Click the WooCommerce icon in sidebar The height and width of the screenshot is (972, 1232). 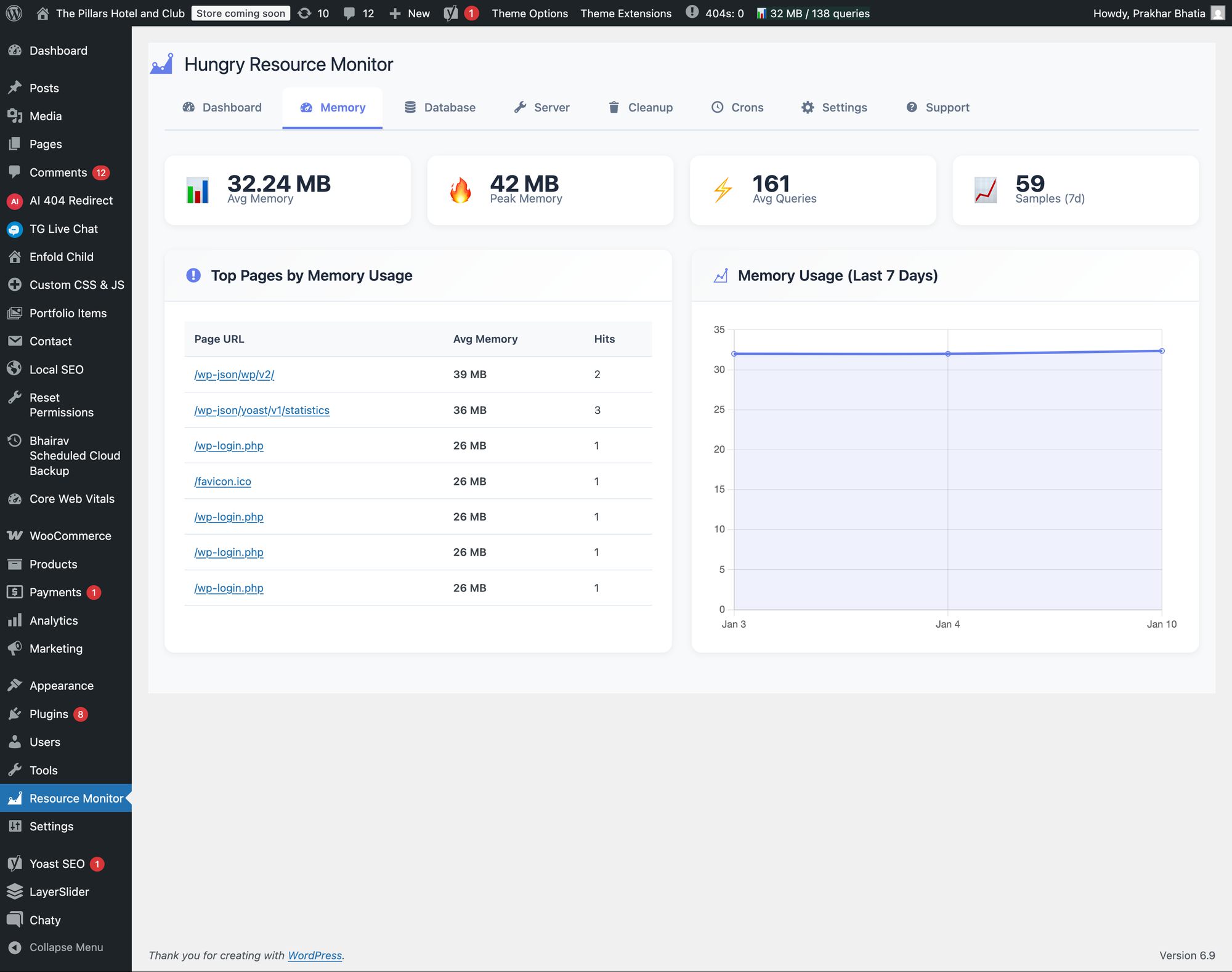[15, 536]
